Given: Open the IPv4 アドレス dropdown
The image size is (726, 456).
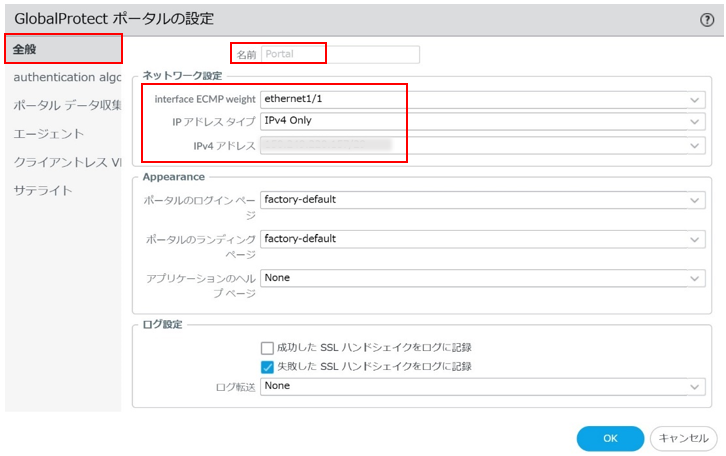Looking at the screenshot, I should (x=482, y=145).
